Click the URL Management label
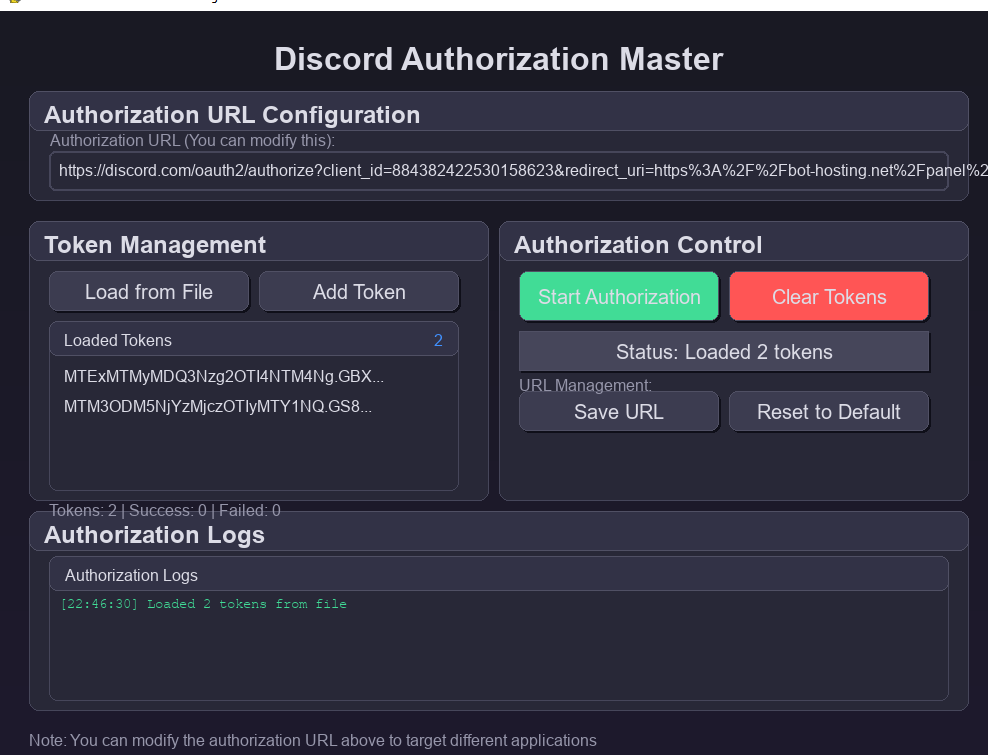The image size is (988, 755). pyautogui.click(x=585, y=384)
